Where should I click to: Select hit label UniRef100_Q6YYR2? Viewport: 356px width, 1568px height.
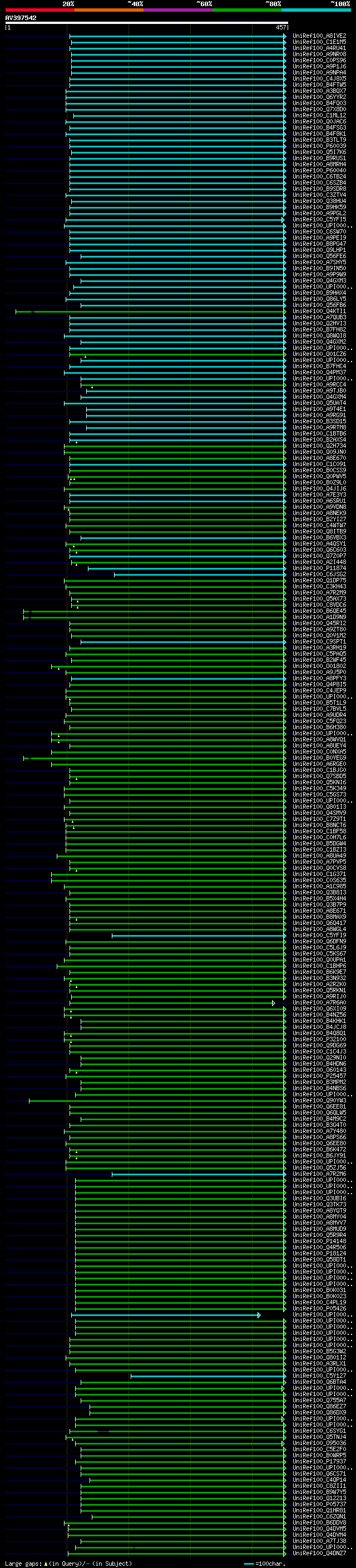coord(319,97)
